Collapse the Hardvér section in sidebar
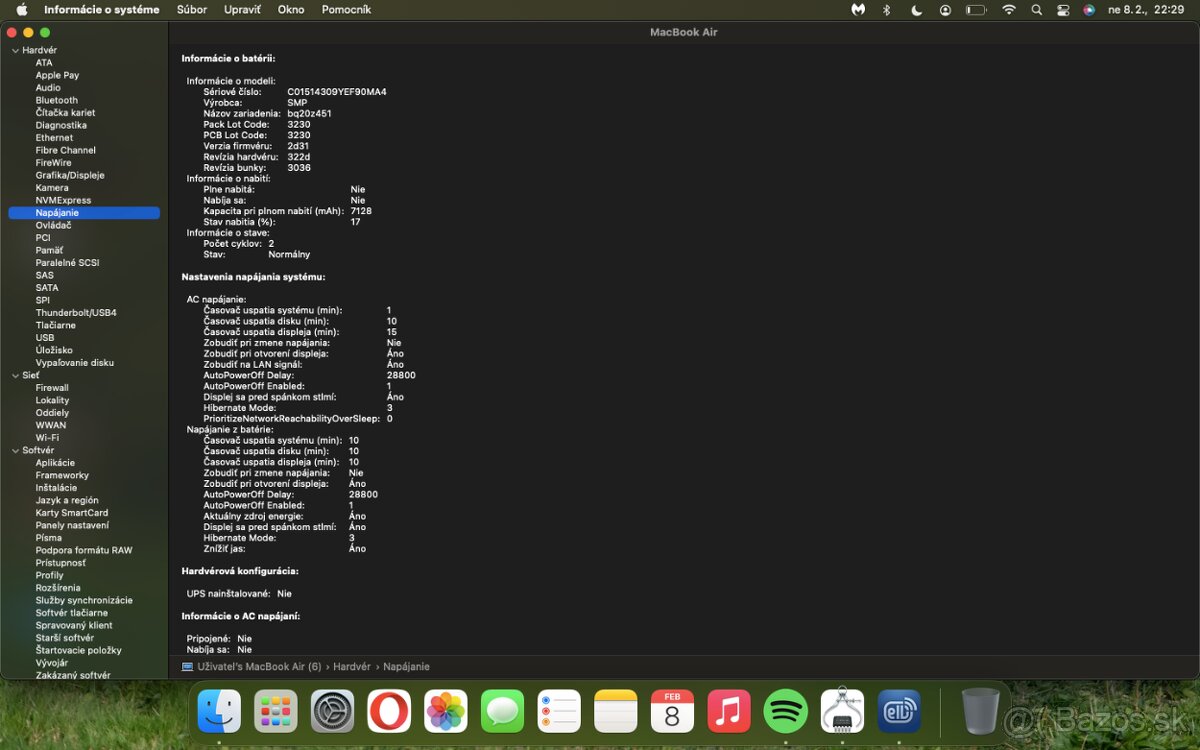The height and width of the screenshot is (750, 1200). [15, 50]
